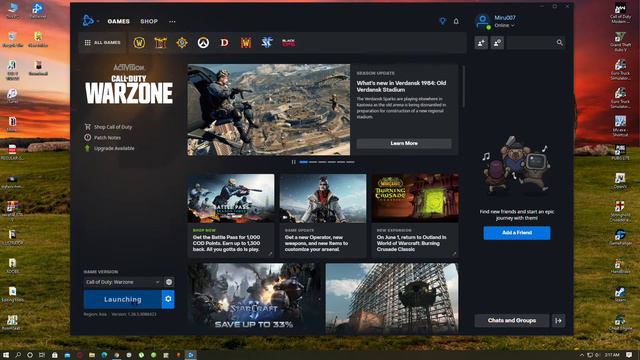Click the globe region icon beside game version
The height and width of the screenshot is (360, 640).
coord(169,282)
